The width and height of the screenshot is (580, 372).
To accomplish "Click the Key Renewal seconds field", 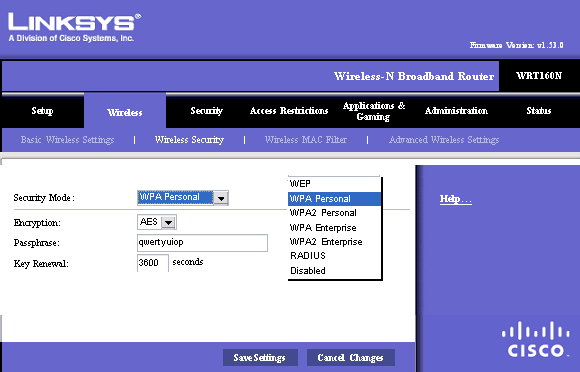I will 153,263.
